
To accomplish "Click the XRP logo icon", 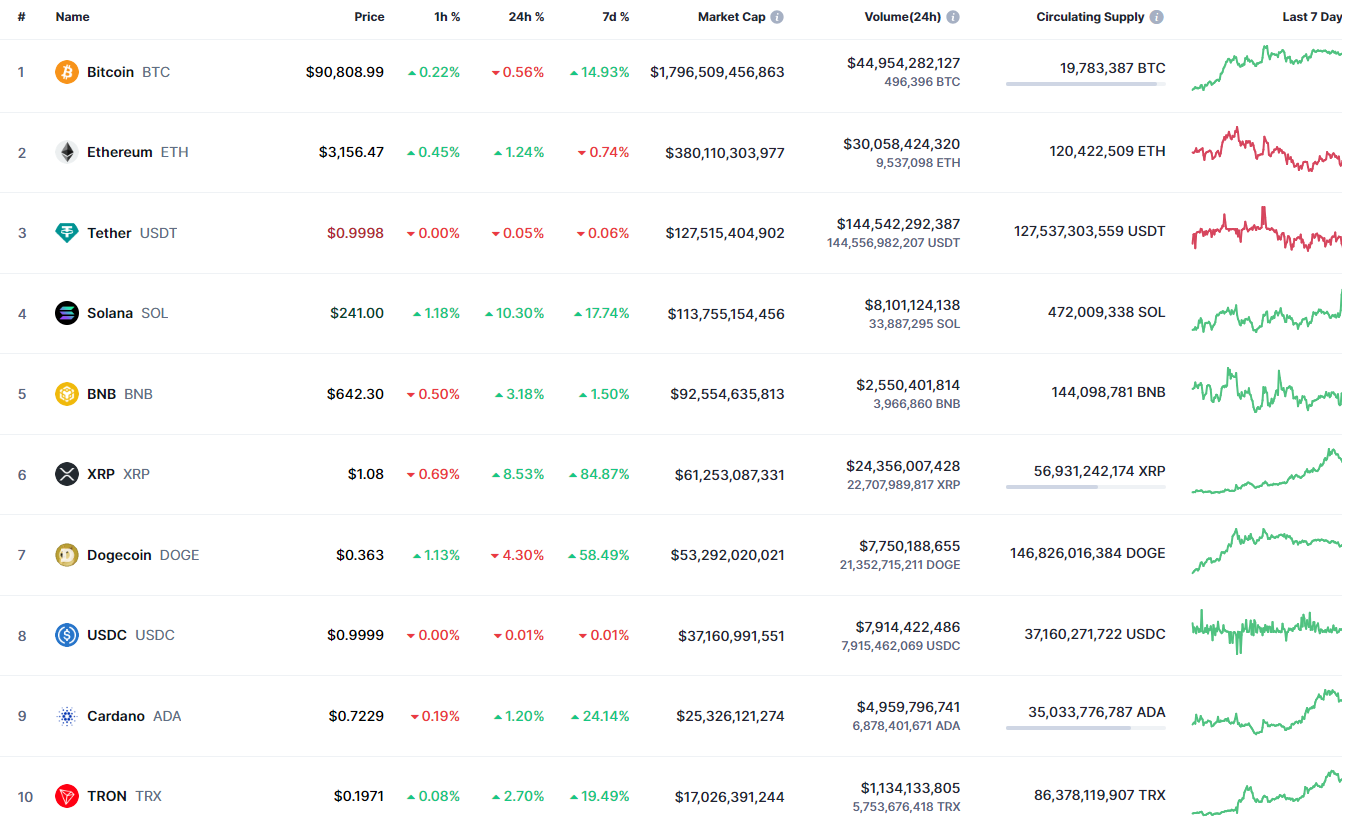I will coord(67,474).
